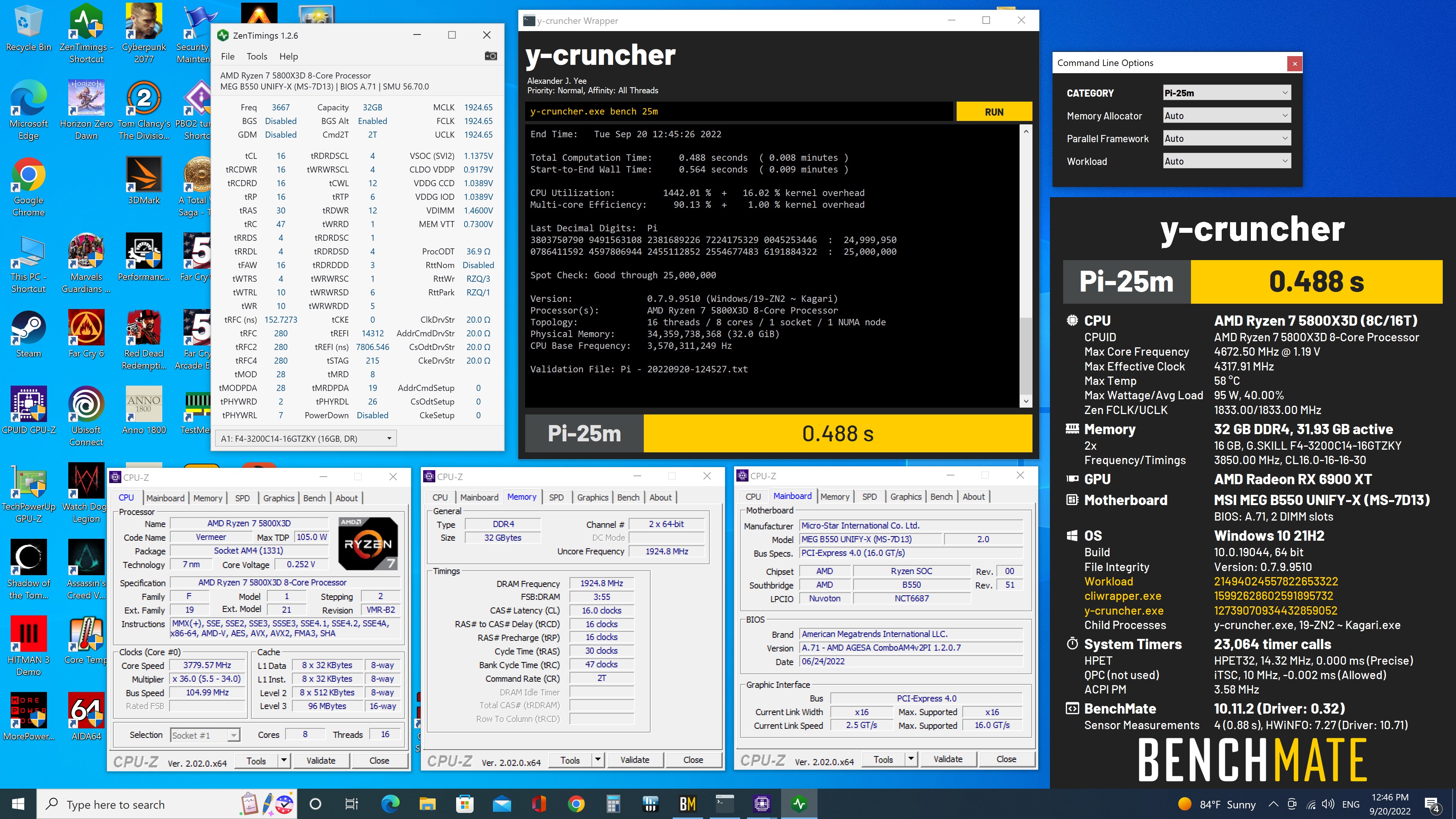Open Microsoft Edge desktop shortcut

coord(28,110)
